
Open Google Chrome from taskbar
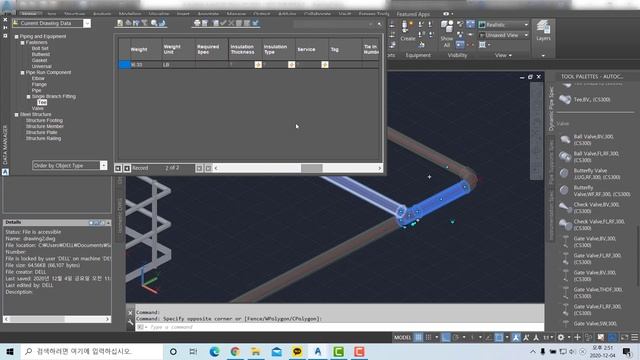click(x=235, y=351)
